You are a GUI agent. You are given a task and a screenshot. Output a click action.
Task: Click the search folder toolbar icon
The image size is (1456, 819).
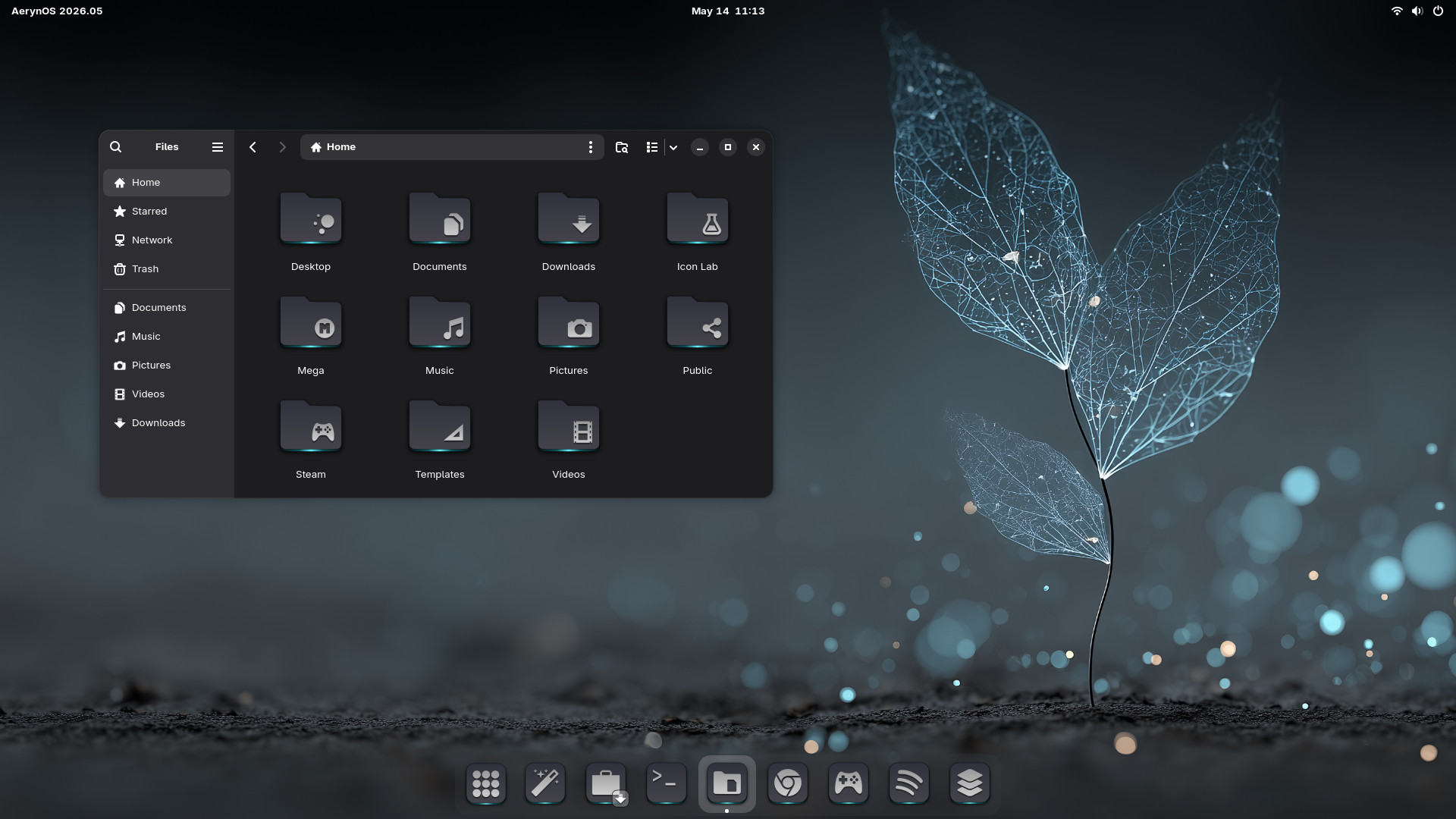tap(622, 147)
